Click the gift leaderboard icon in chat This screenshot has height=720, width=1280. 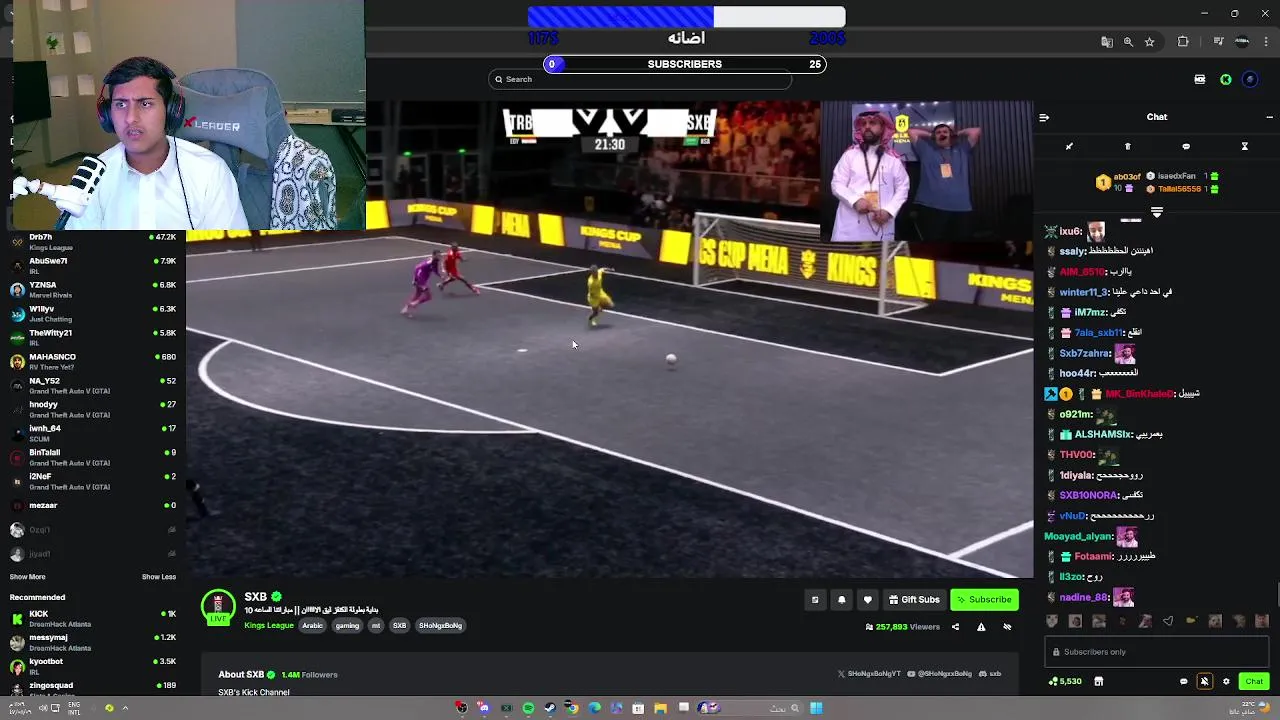click(1128, 146)
